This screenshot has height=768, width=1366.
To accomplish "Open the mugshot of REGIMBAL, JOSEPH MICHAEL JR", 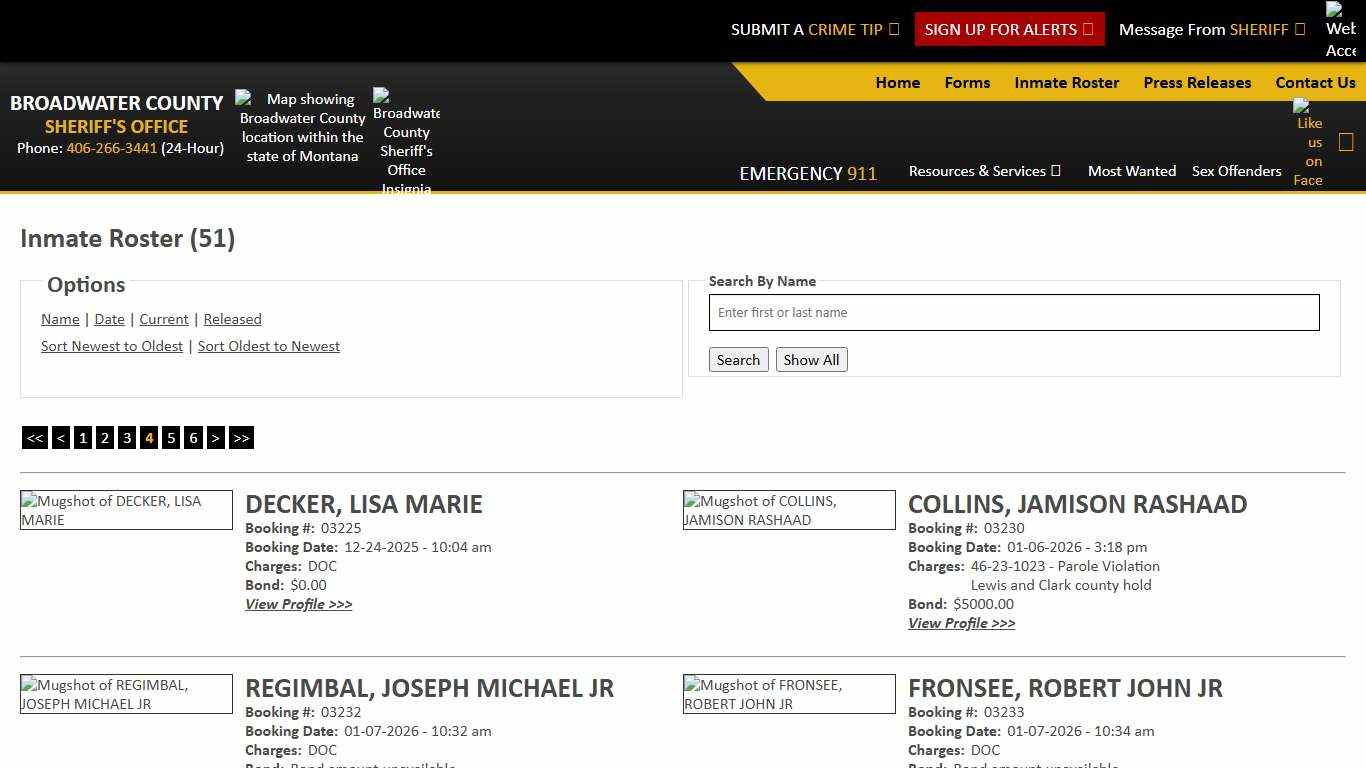I will tap(126, 694).
